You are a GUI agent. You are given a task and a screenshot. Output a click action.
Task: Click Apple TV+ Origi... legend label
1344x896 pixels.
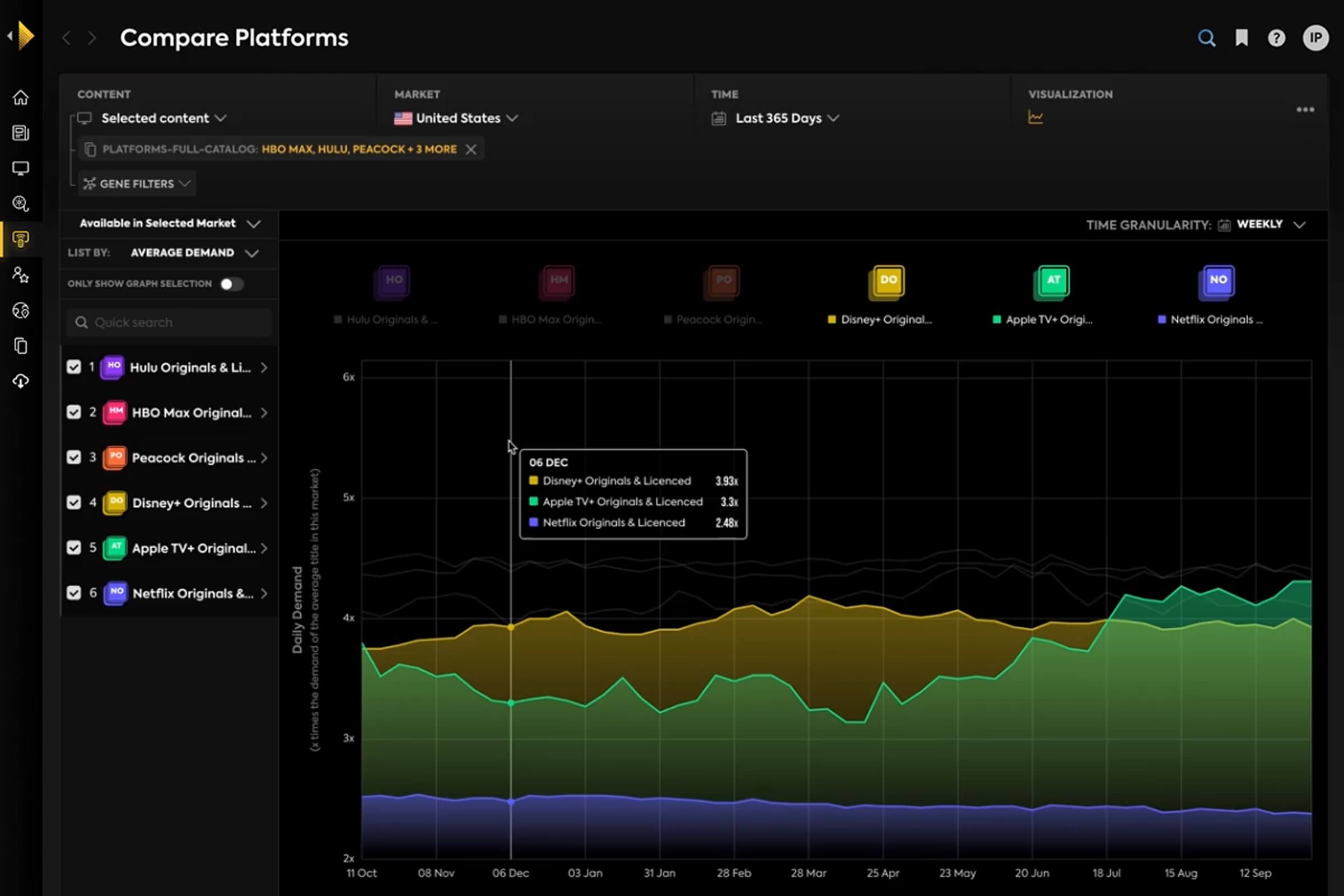(x=1048, y=319)
